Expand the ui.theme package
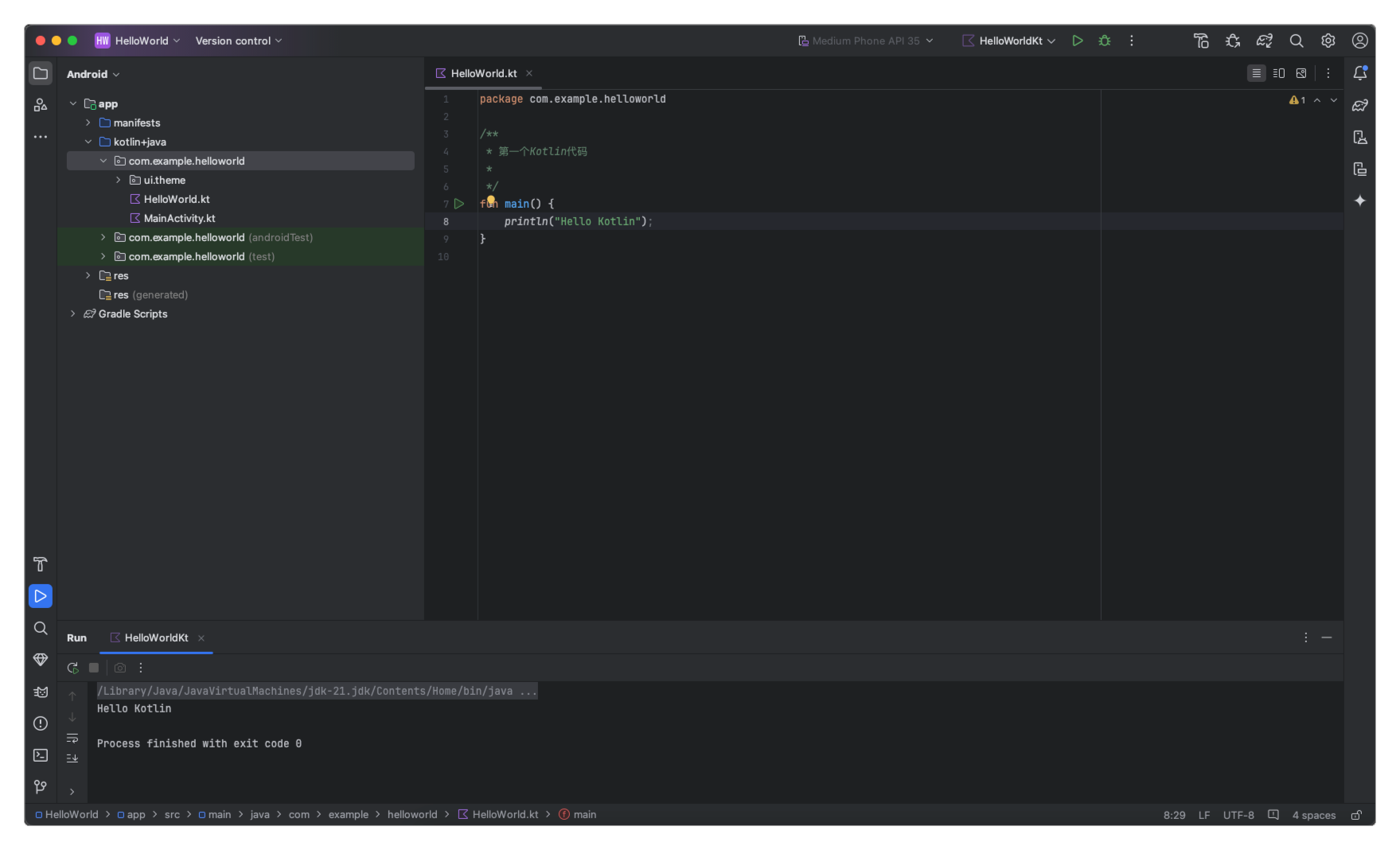The width and height of the screenshot is (1400, 850). [118, 180]
